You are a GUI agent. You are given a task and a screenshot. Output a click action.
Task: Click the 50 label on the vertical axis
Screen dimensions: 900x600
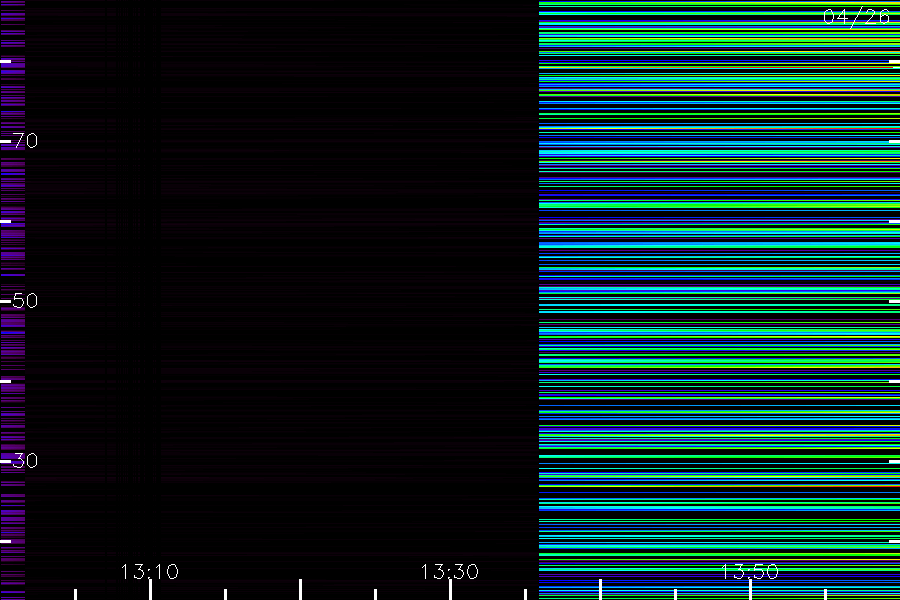25,300
